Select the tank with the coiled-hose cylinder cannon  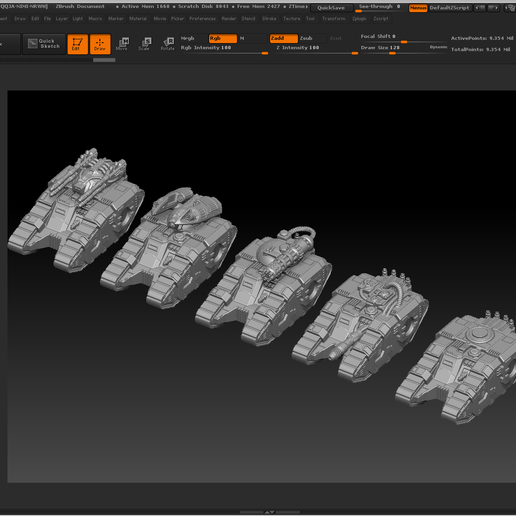tap(263, 287)
